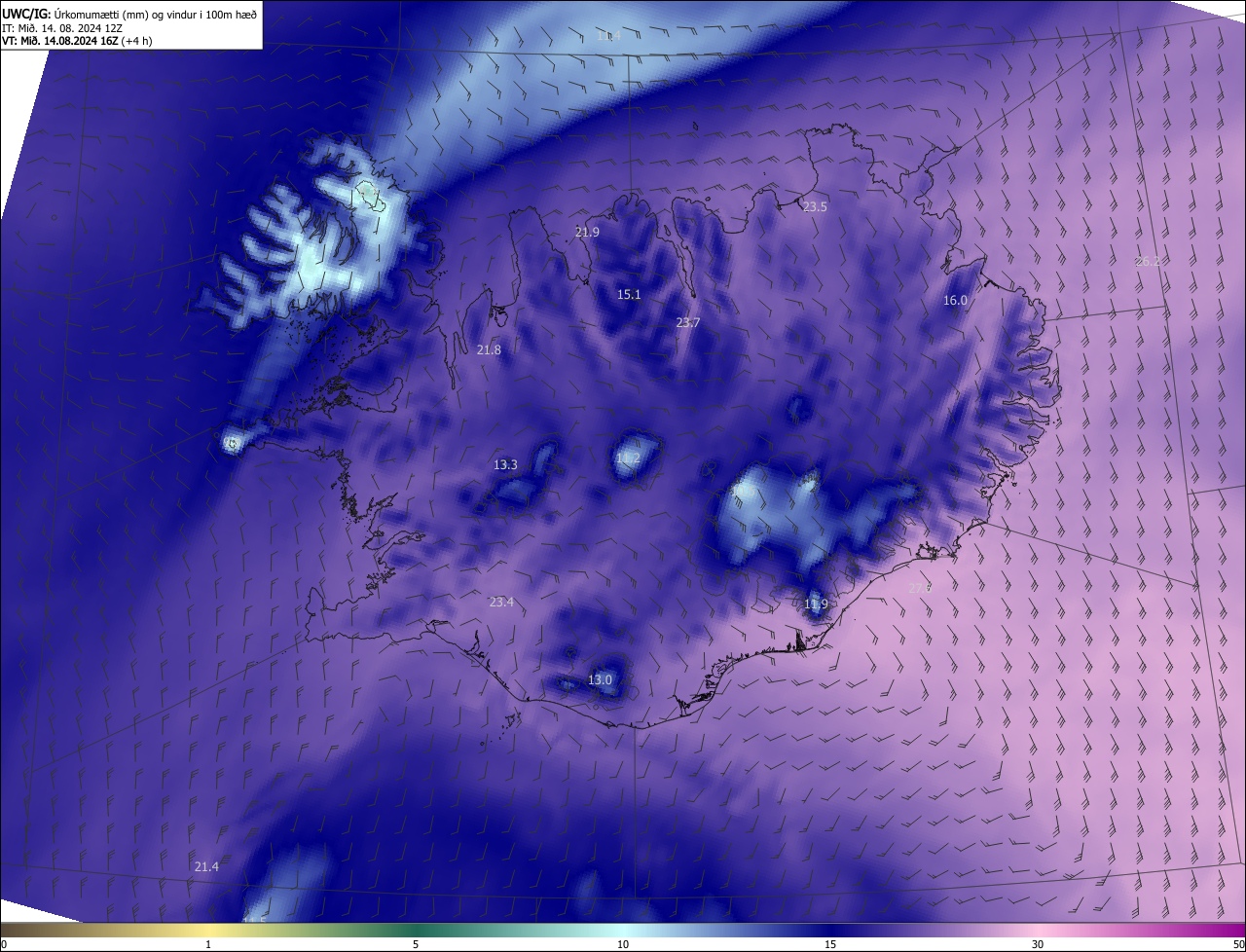Click the 0 tick on the color scale
This screenshot has height=952, width=1246.
pyautogui.click(x=4, y=944)
